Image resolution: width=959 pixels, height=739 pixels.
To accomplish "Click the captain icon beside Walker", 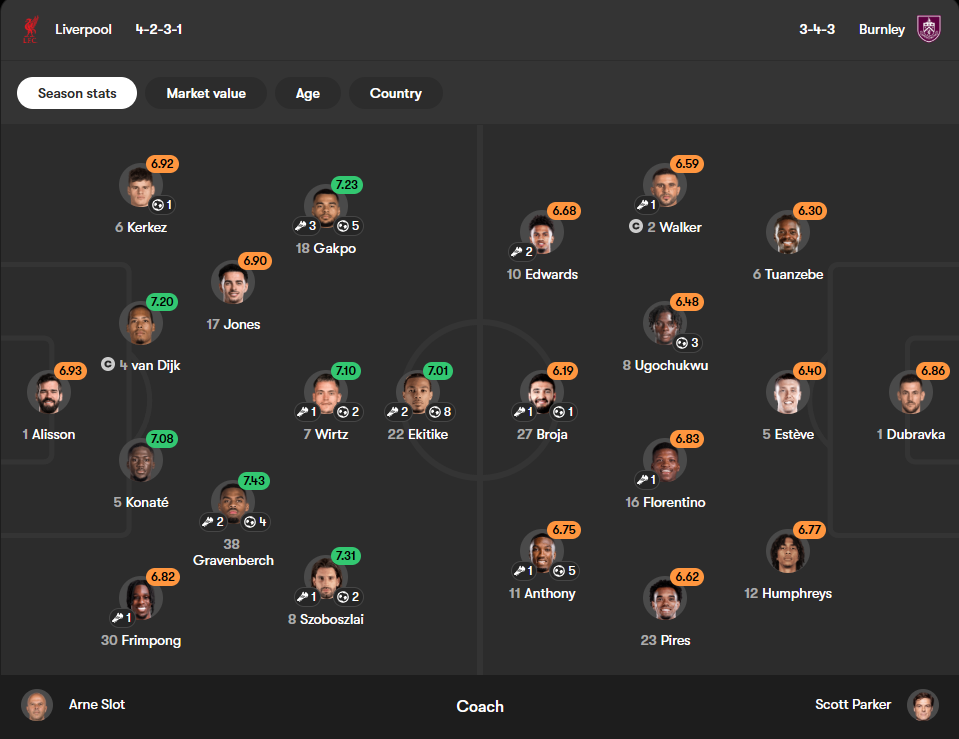I will [x=636, y=226].
